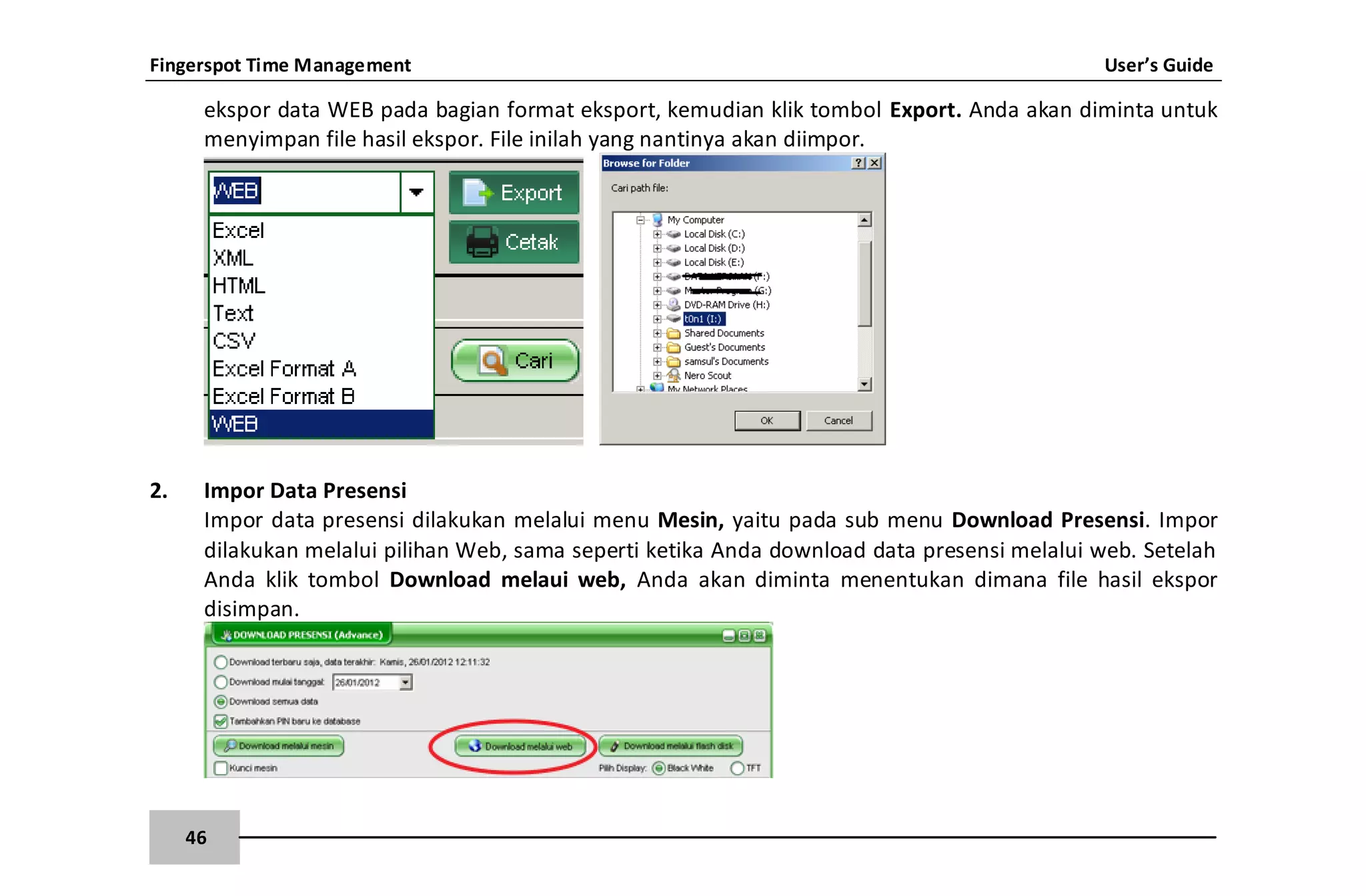The width and height of the screenshot is (1366, 896).
Task: Collapse the My Computer tree node
Action: point(640,220)
